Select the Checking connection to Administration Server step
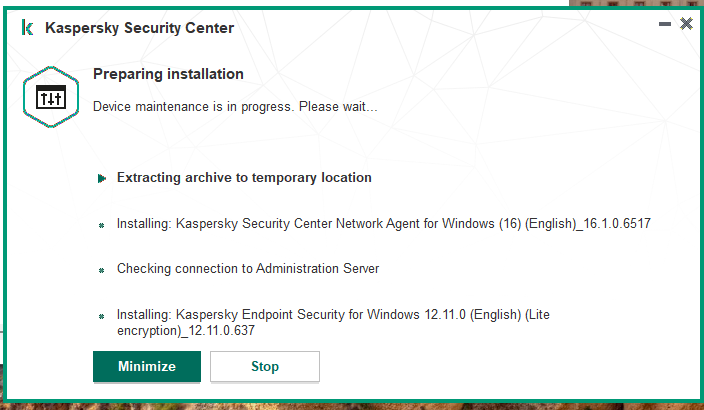The height and width of the screenshot is (410, 704). point(248,269)
